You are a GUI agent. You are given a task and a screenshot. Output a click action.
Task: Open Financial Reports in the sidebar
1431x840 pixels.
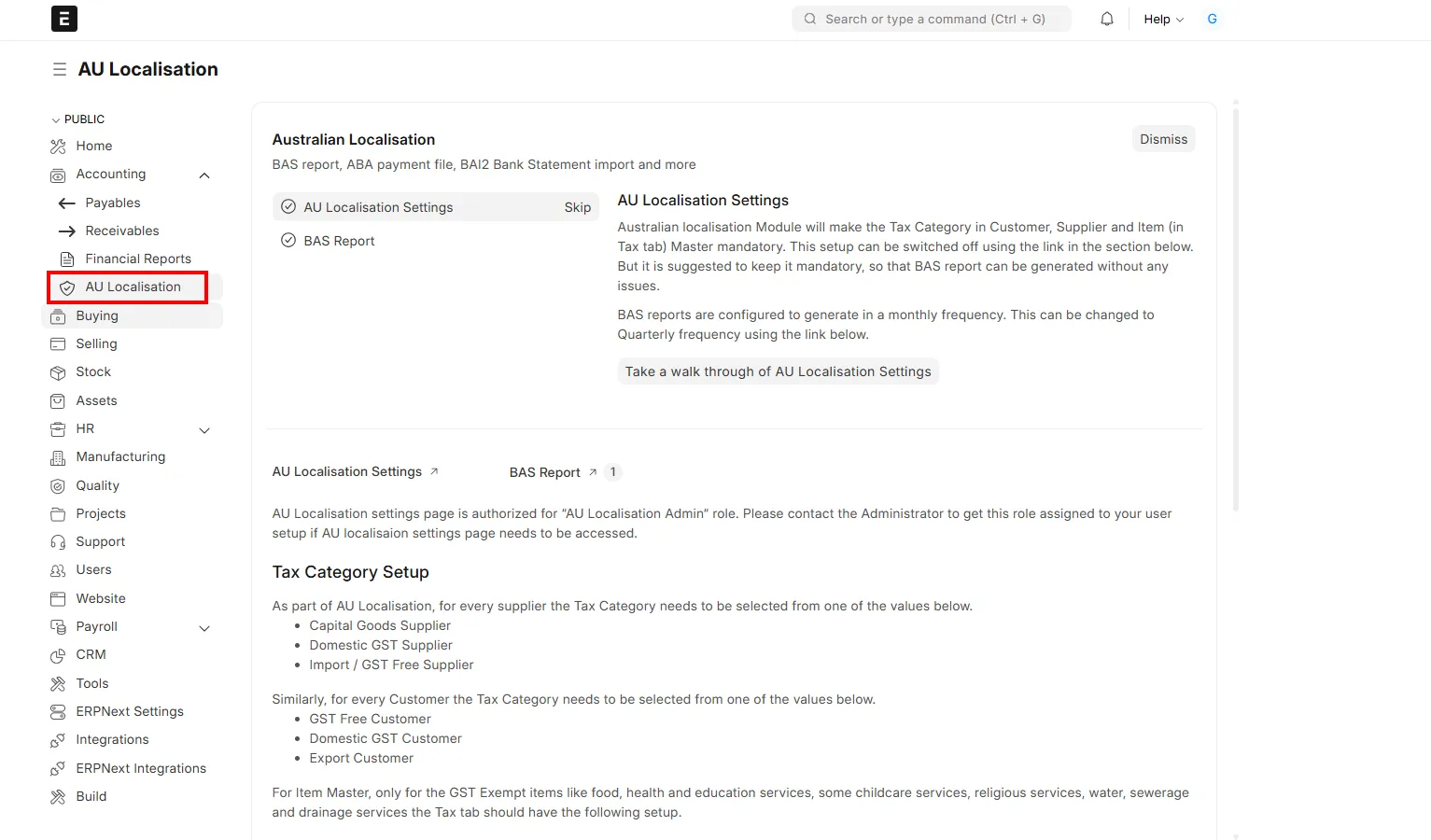[x=138, y=259]
